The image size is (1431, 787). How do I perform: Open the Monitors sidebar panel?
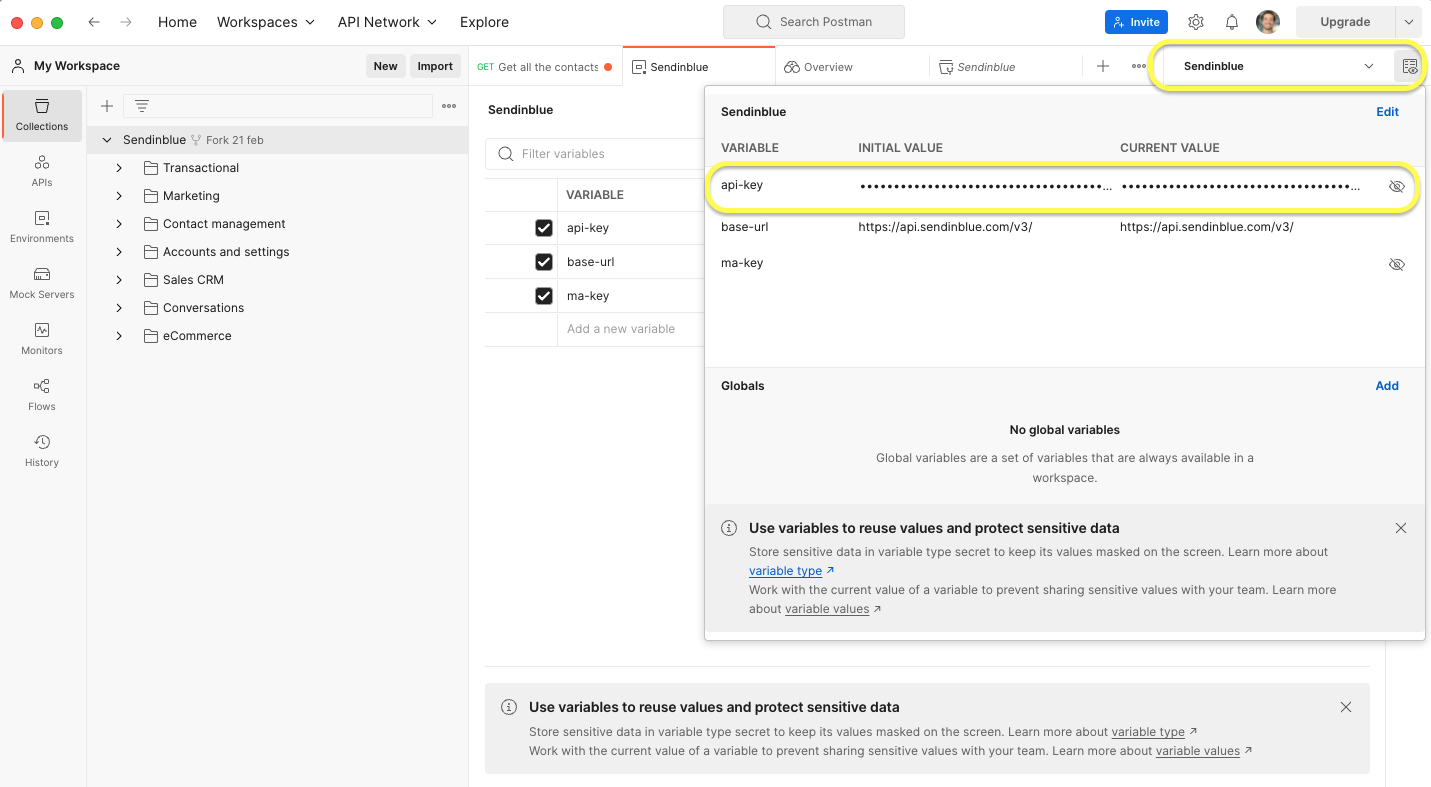point(42,339)
